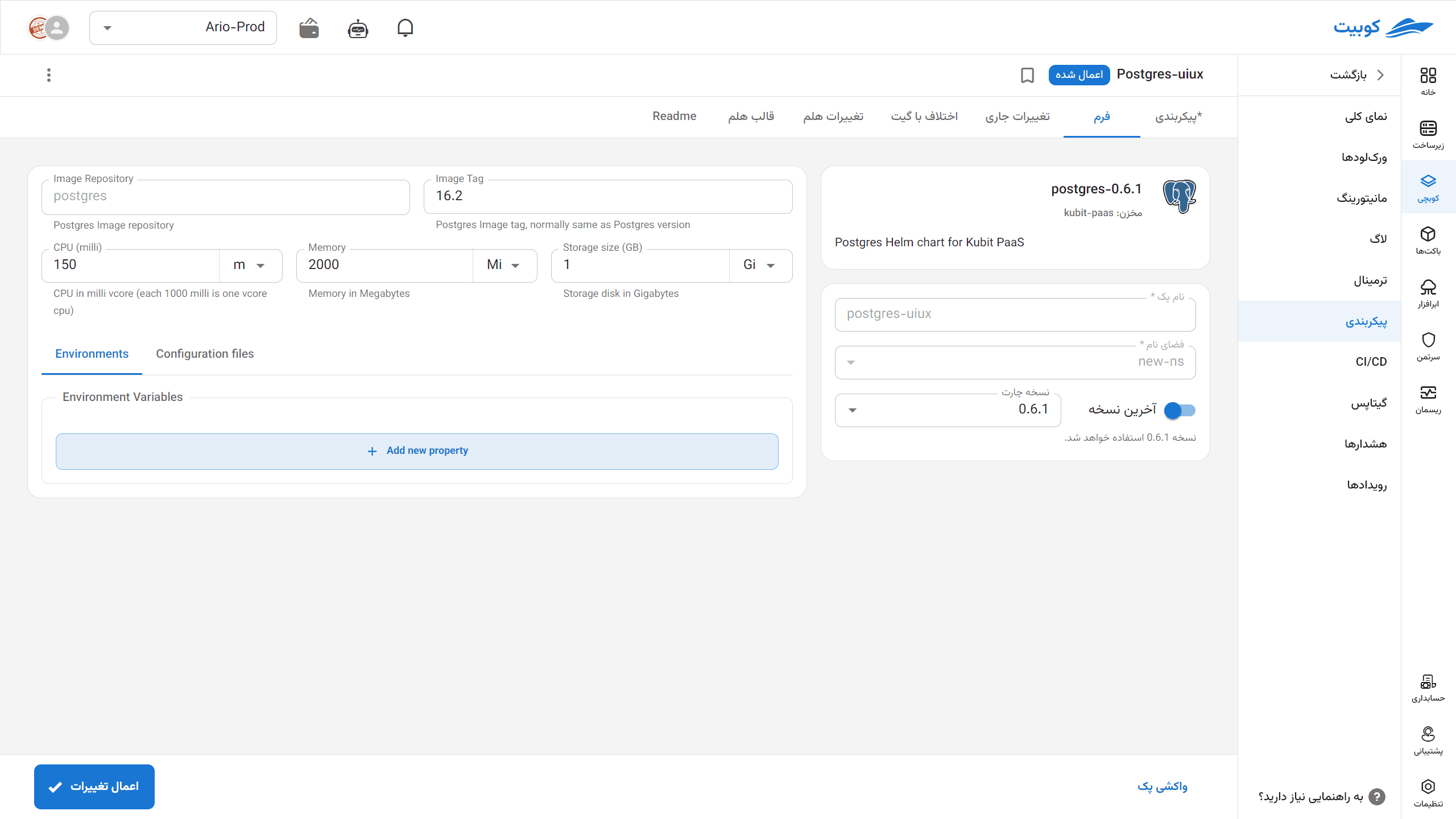
Task: Toggle the آخرین نسخه latest version switch
Action: [1180, 410]
